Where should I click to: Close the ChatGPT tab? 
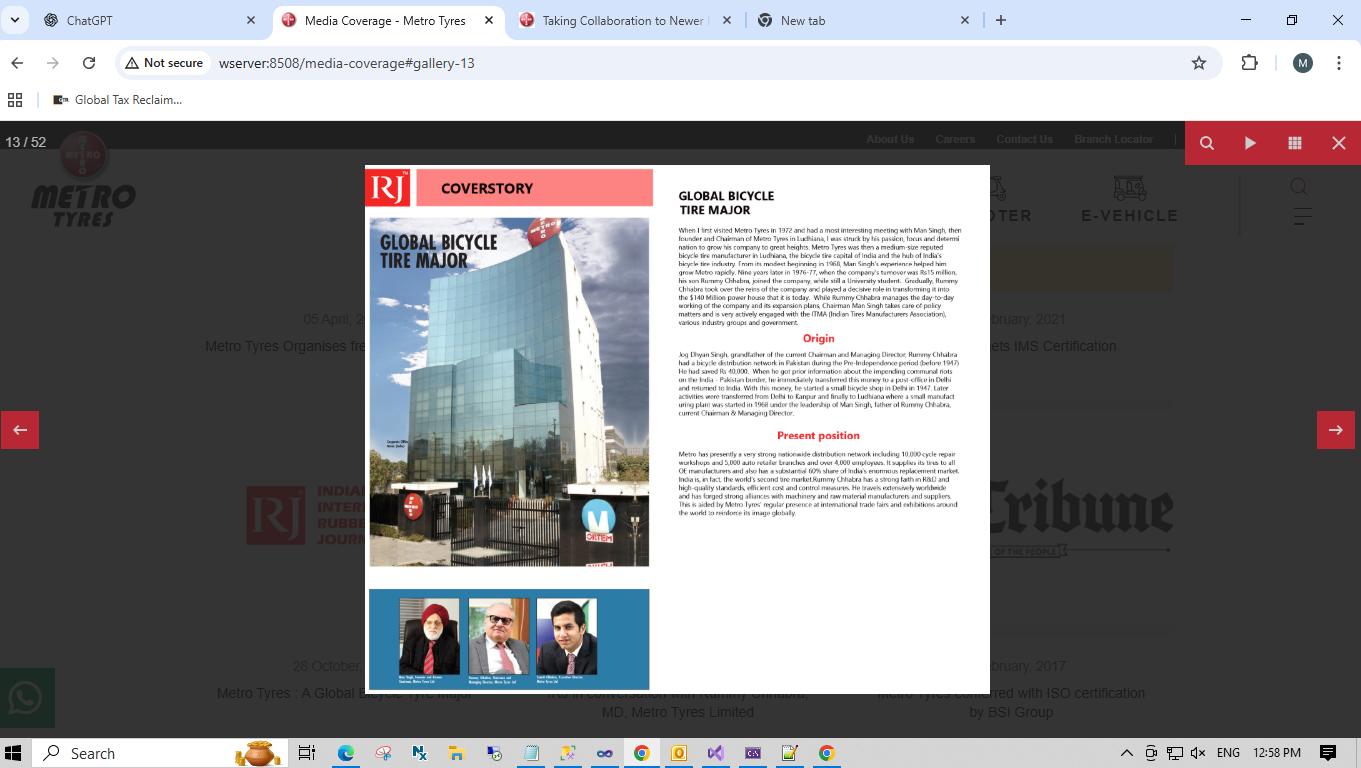click(x=251, y=20)
